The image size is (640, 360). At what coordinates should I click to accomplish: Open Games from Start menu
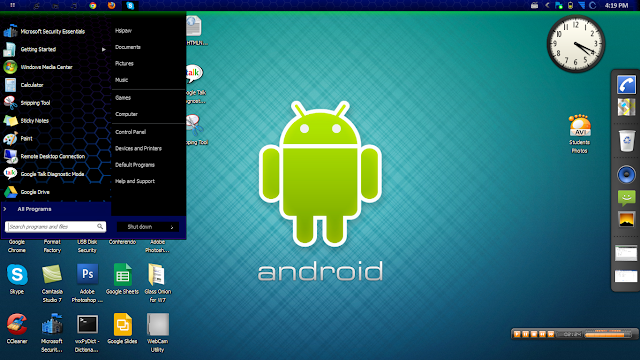coord(123,98)
